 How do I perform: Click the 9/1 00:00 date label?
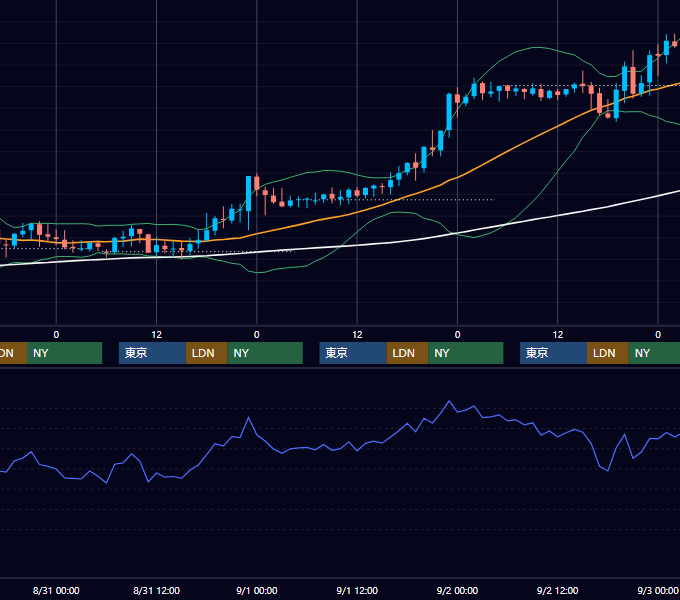tap(257, 590)
